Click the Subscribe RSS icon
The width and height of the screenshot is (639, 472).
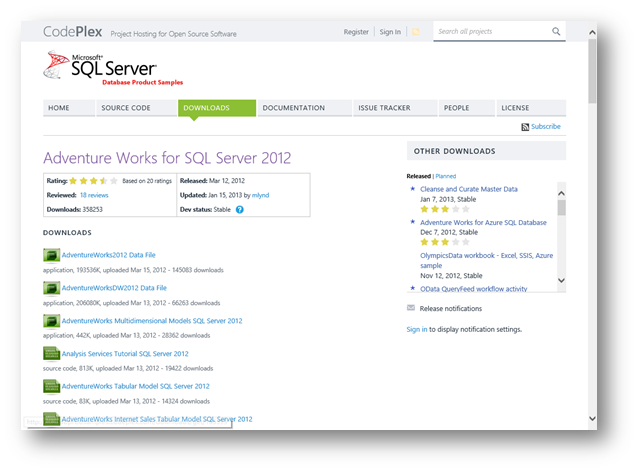point(525,127)
